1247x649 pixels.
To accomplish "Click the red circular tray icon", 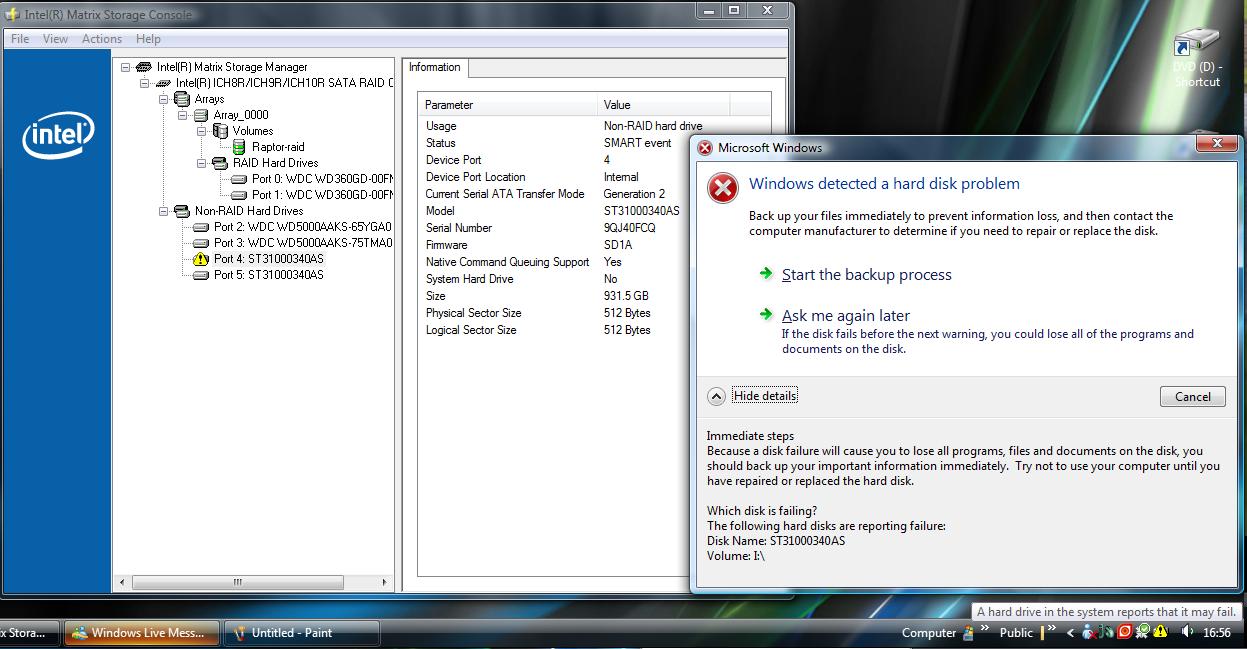I will pos(1125,632).
